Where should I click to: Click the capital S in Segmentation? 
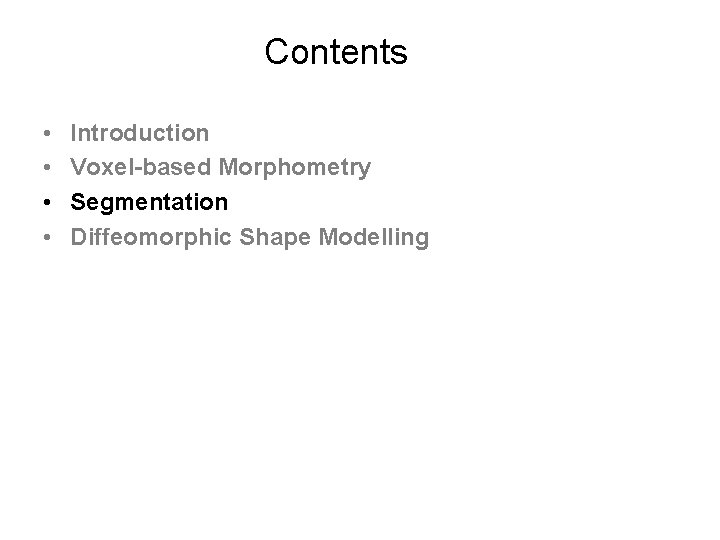coord(78,202)
